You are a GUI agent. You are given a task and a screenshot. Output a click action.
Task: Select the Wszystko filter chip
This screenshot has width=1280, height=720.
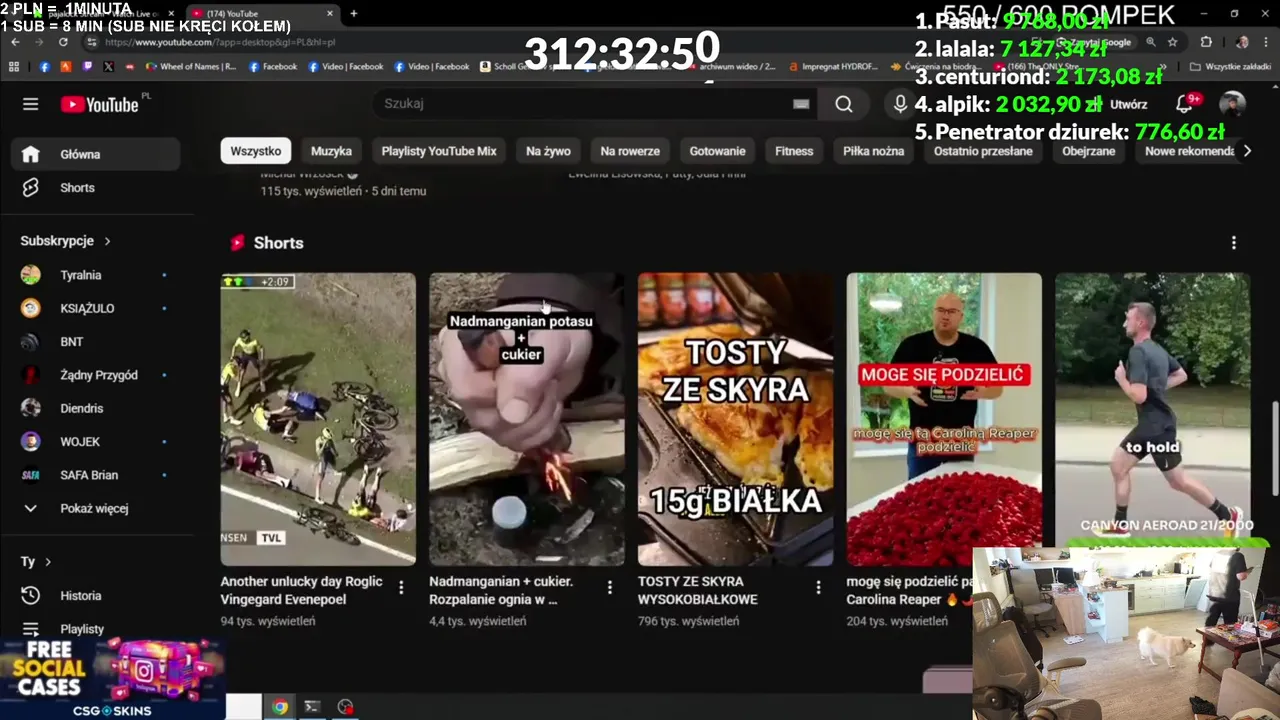(256, 151)
